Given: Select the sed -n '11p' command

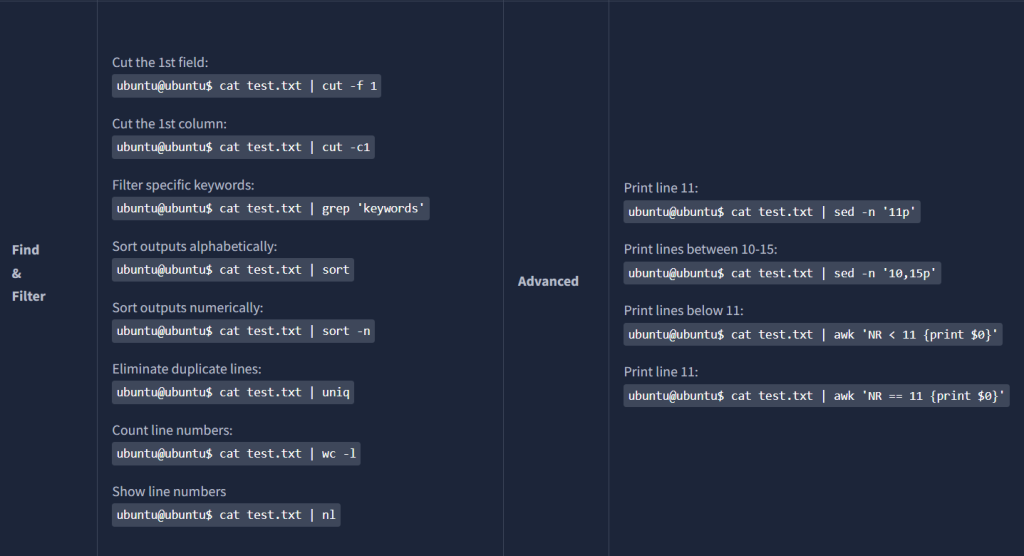Looking at the screenshot, I should (x=773, y=212).
